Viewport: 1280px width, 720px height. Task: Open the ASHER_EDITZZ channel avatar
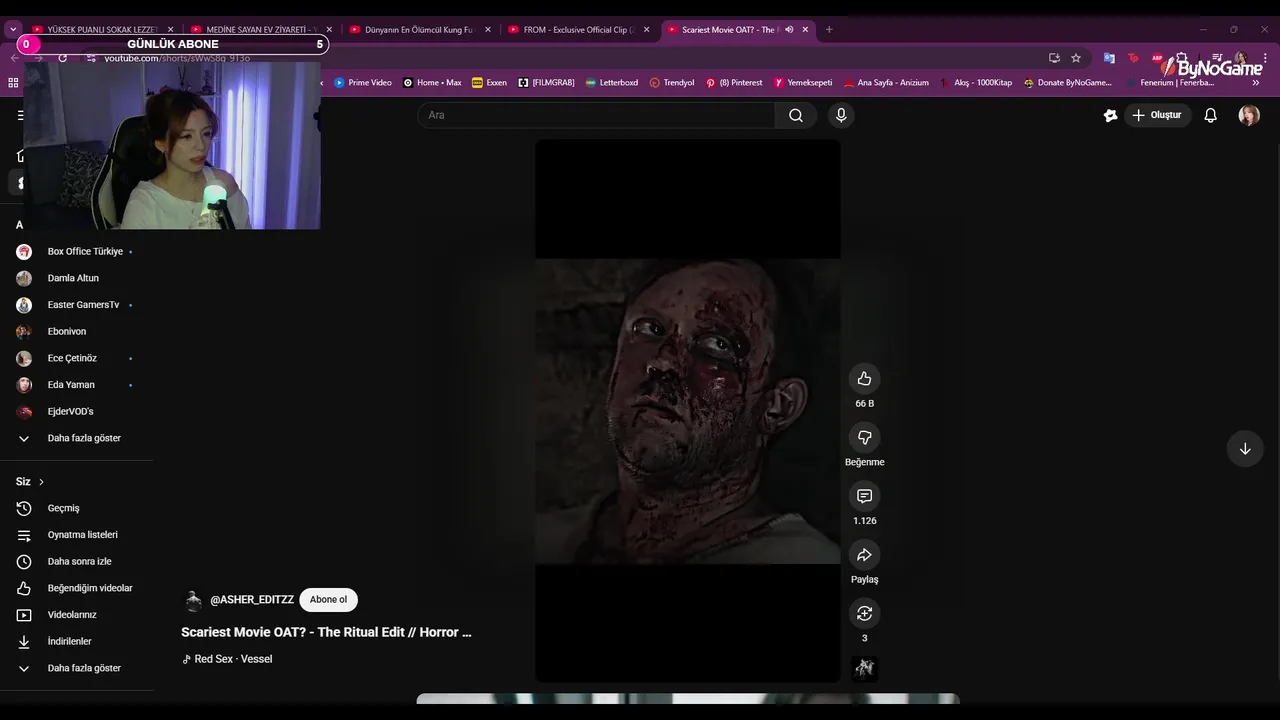tap(193, 600)
